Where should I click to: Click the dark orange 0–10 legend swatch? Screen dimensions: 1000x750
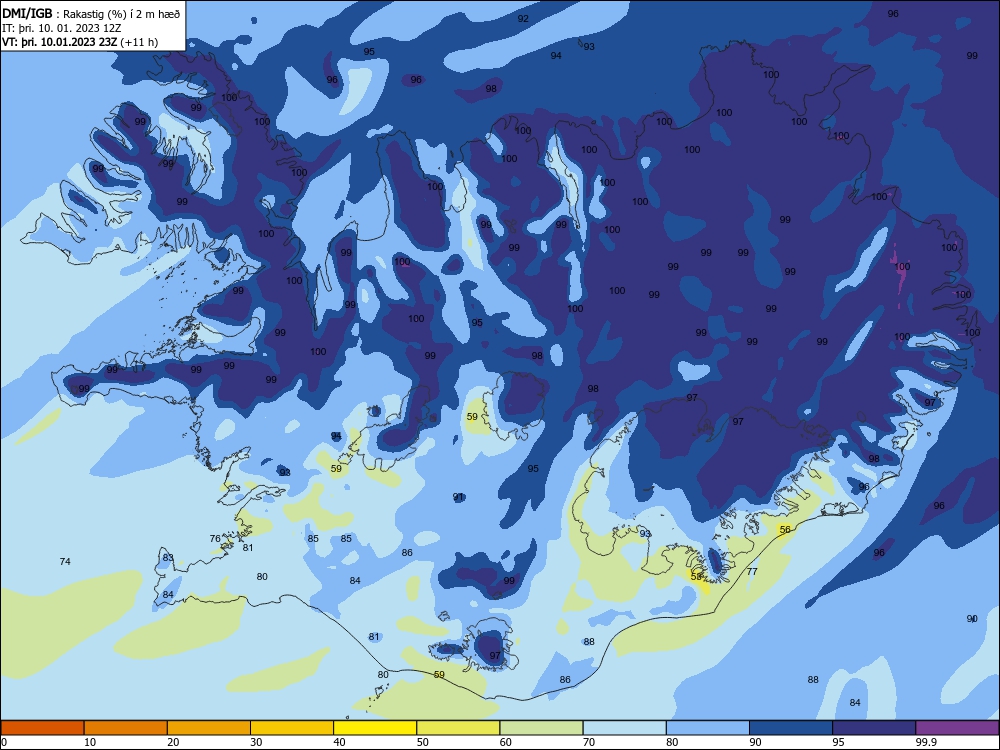click(42, 728)
